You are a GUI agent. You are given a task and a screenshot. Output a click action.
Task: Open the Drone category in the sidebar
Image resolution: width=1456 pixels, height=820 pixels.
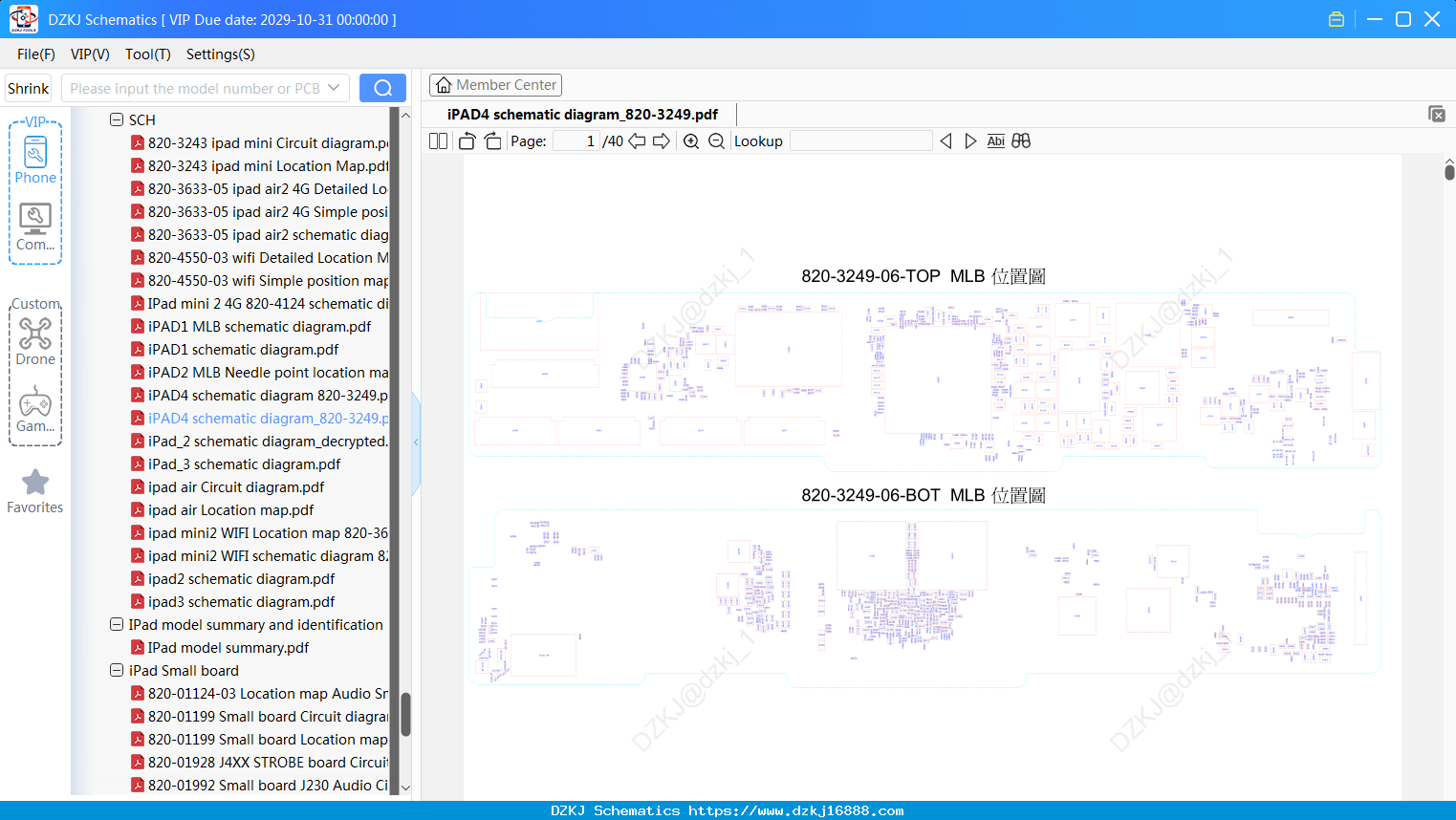click(35, 342)
